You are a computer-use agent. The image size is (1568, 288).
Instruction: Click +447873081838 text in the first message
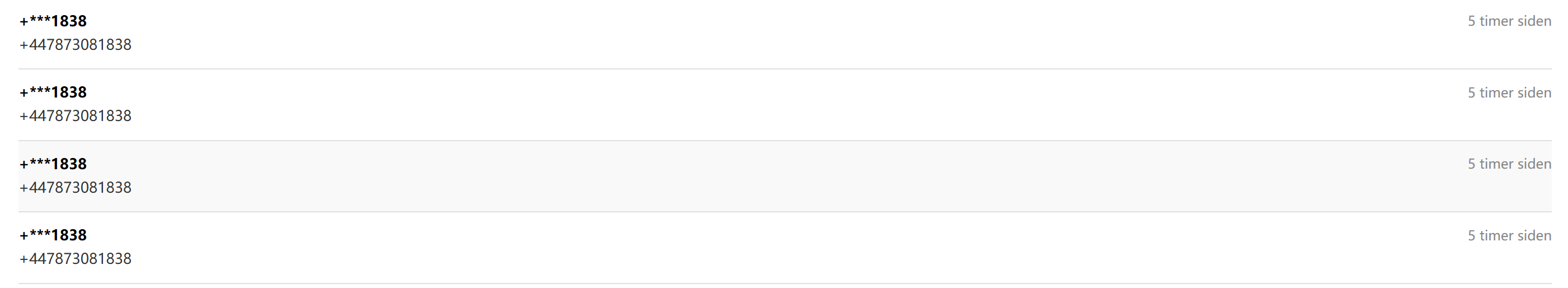76,45
